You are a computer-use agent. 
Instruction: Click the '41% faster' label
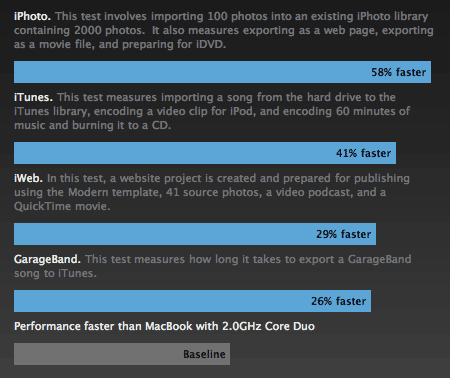(x=363, y=153)
